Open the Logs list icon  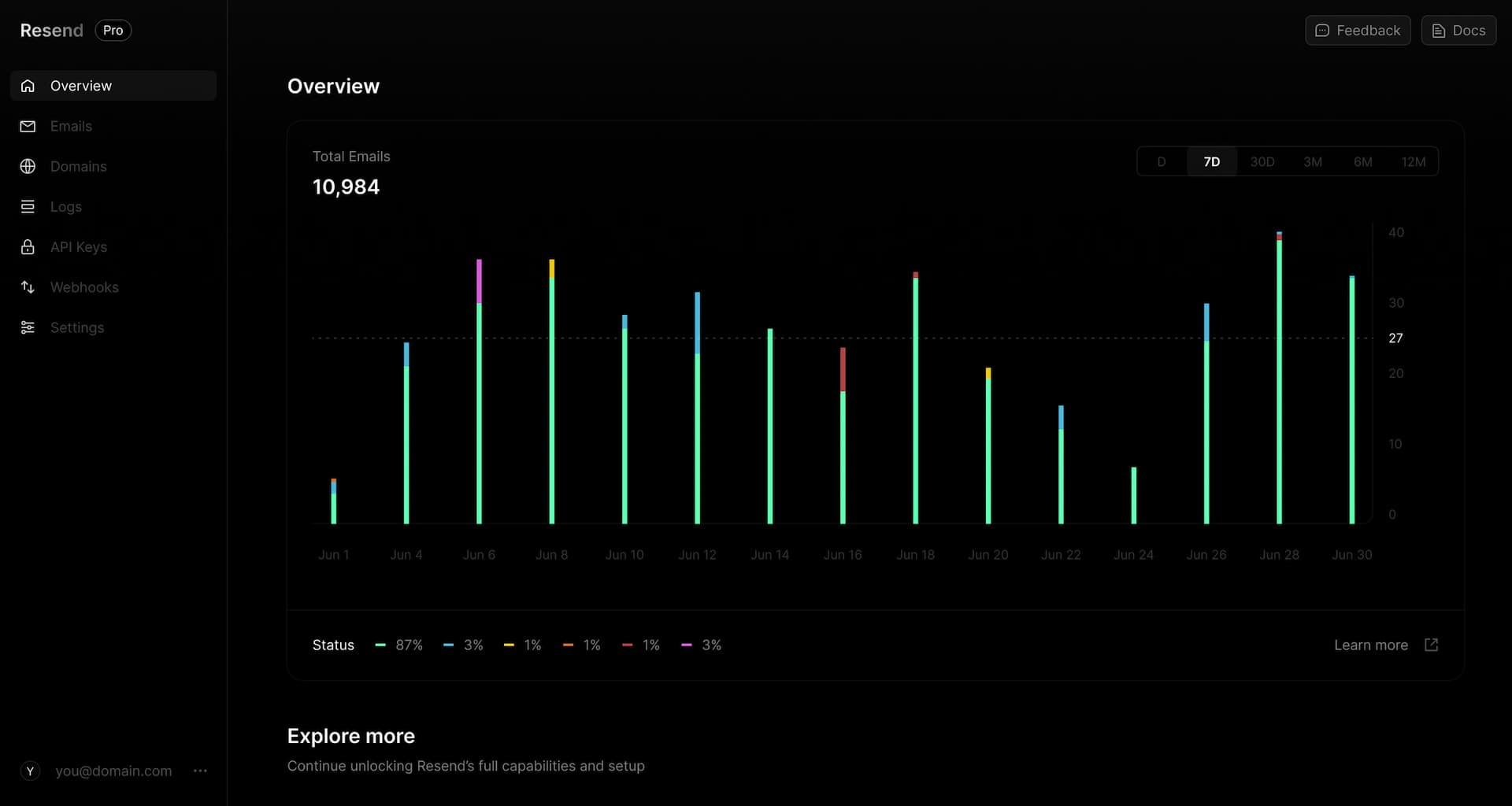tap(28, 206)
